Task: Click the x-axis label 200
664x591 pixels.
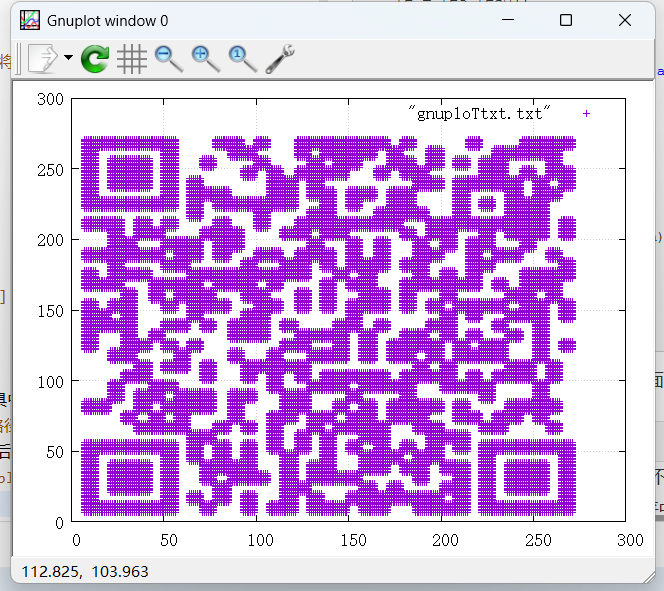Action: (x=445, y=540)
